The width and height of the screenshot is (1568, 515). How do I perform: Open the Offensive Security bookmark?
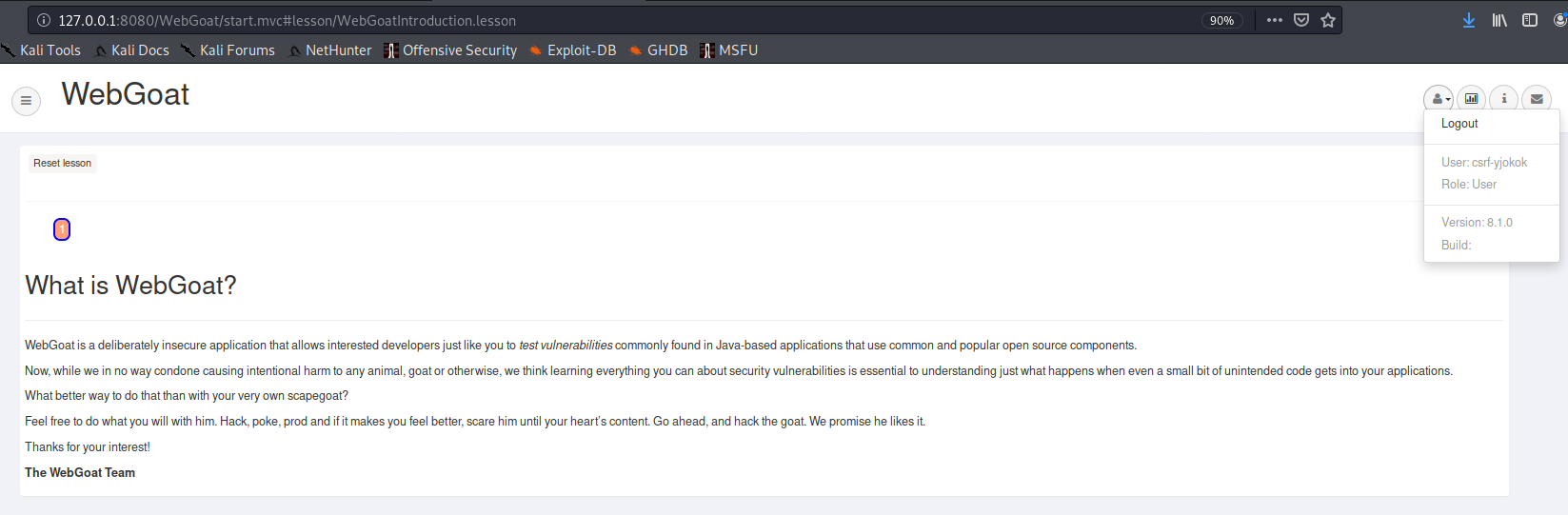[451, 50]
